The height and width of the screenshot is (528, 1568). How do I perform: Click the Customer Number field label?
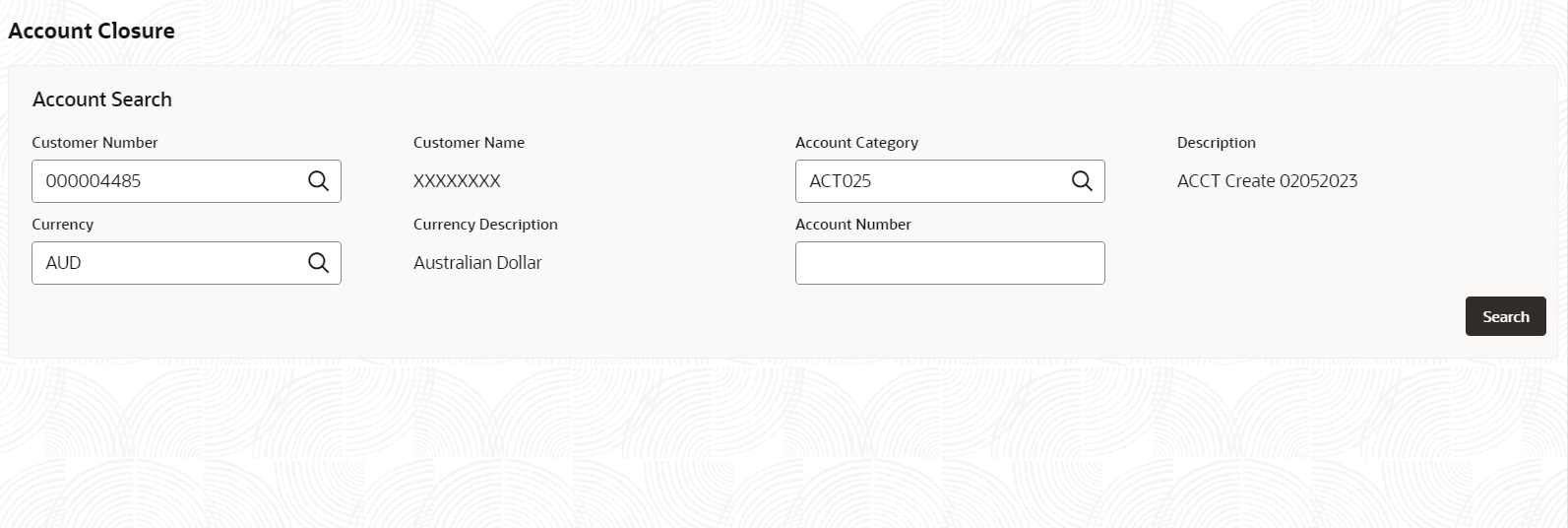tap(94, 143)
